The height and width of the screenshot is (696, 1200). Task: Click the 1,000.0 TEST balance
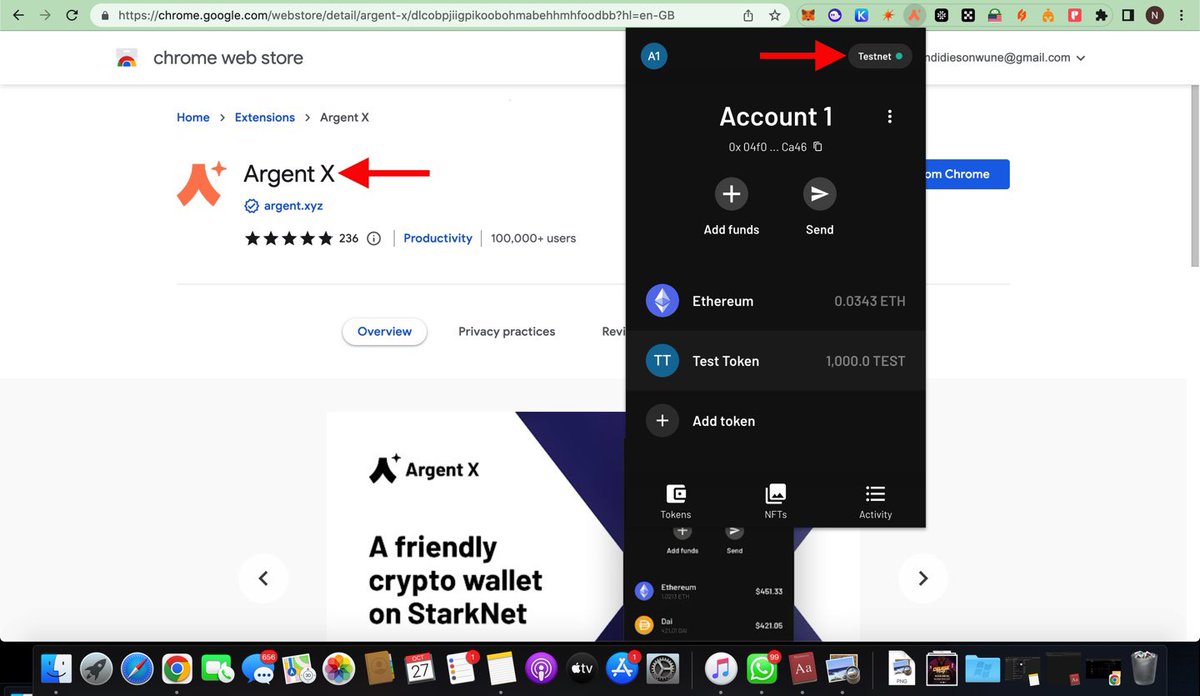pos(866,361)
